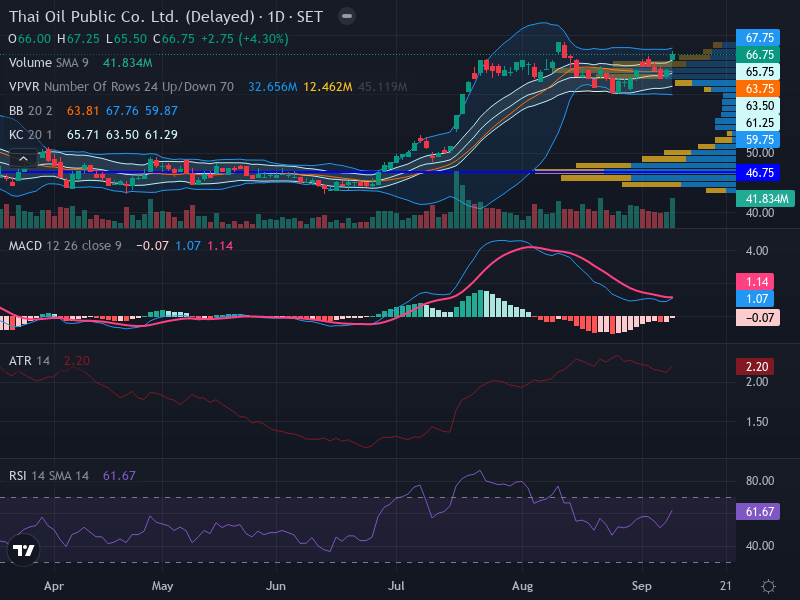800x600 pixels.
Task: Click the blue 46.75 price line label
Action: coord(758,172)
